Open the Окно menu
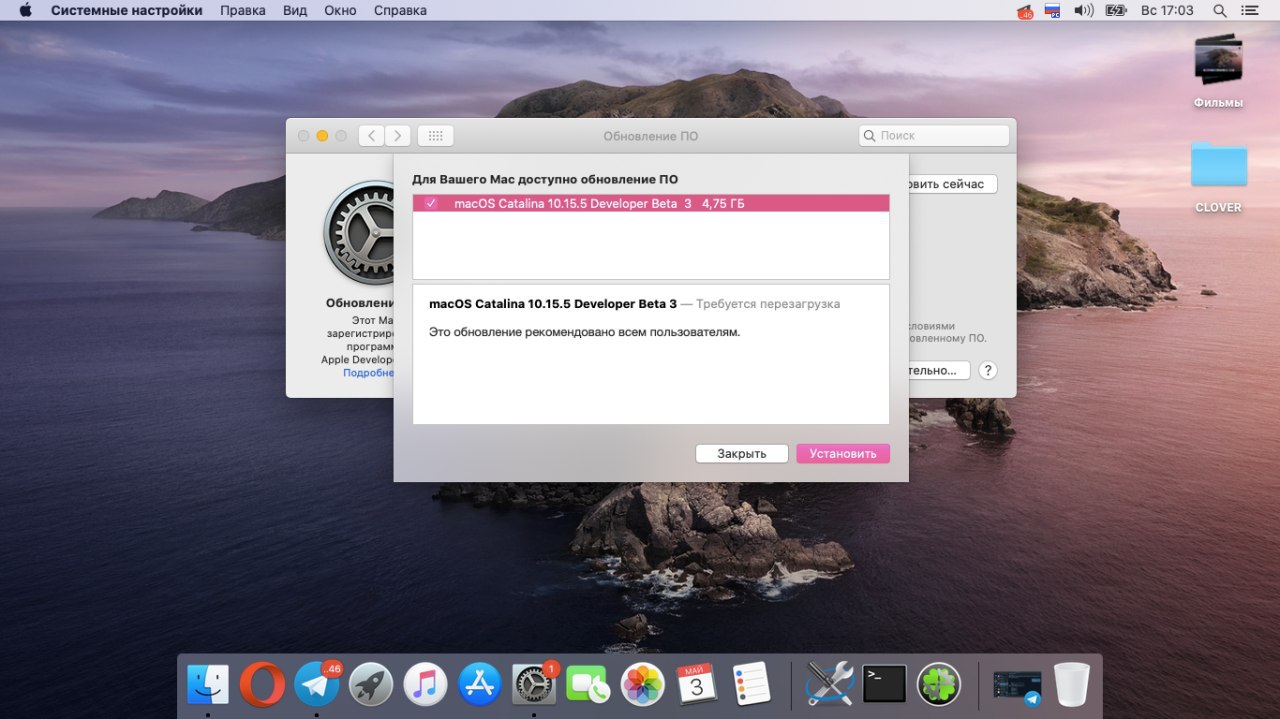The width and height of the screenshot is (1280, 719). 340,10
